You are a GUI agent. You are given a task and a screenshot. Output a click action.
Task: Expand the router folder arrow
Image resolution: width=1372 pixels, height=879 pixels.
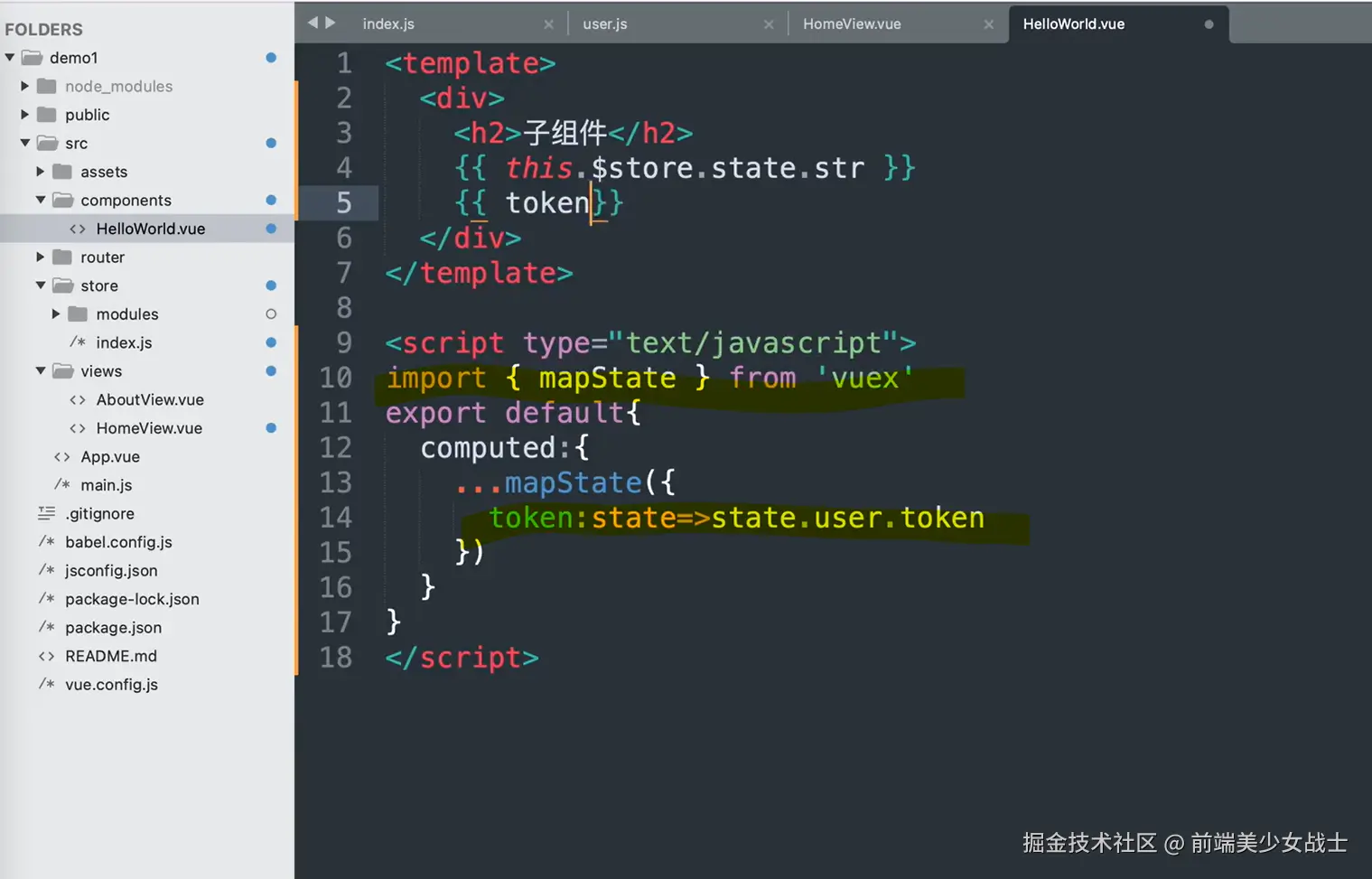pos(41,257)
